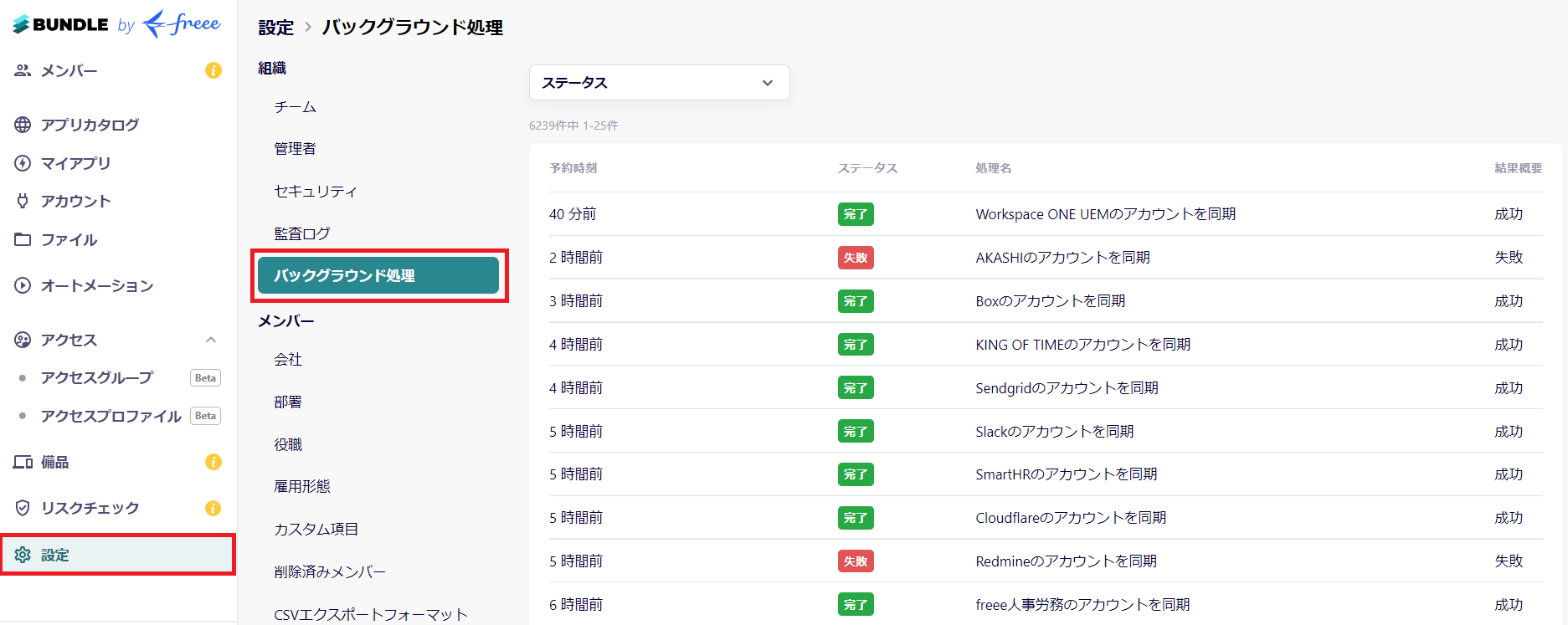Image resolution: width=1568 pixels, height=625 pixels.
Task: Click the 設定 breadcrumb link
Action: click(x=276, y=28)
